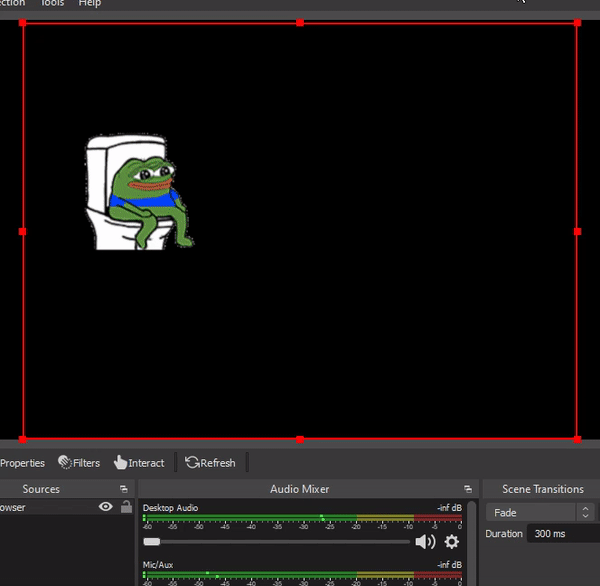Click the Scene Transitions panel title
600x586 pixels.
pyautogui.click(x=543, y=489)
